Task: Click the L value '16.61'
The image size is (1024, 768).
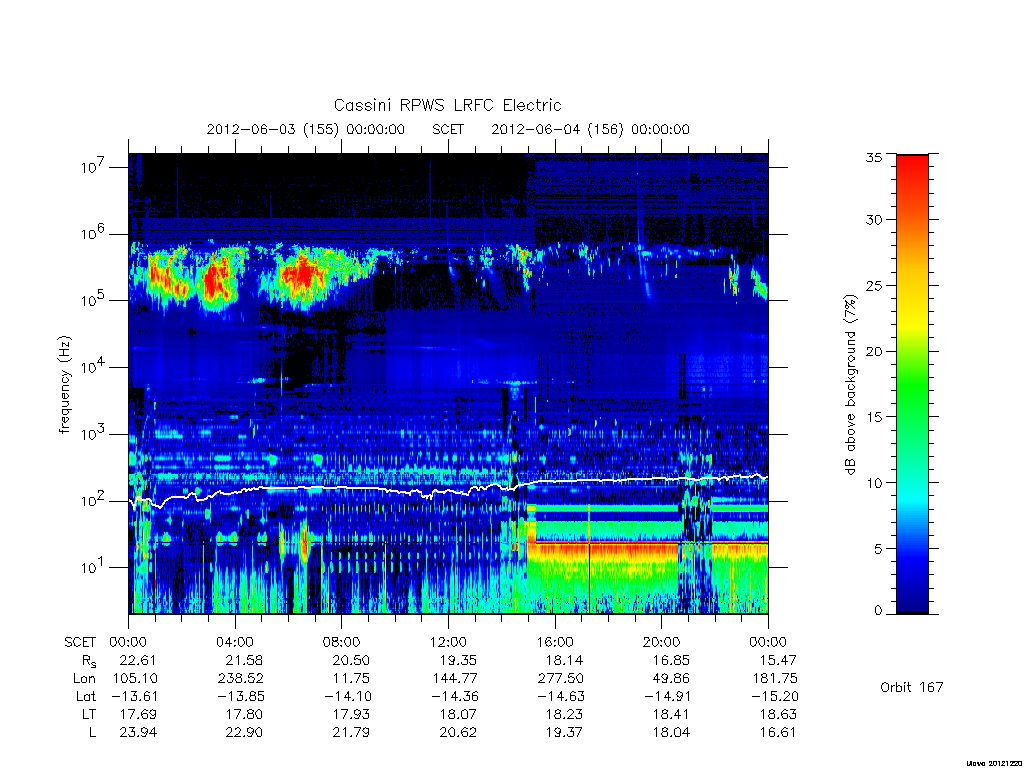Action: coord(778,733)
